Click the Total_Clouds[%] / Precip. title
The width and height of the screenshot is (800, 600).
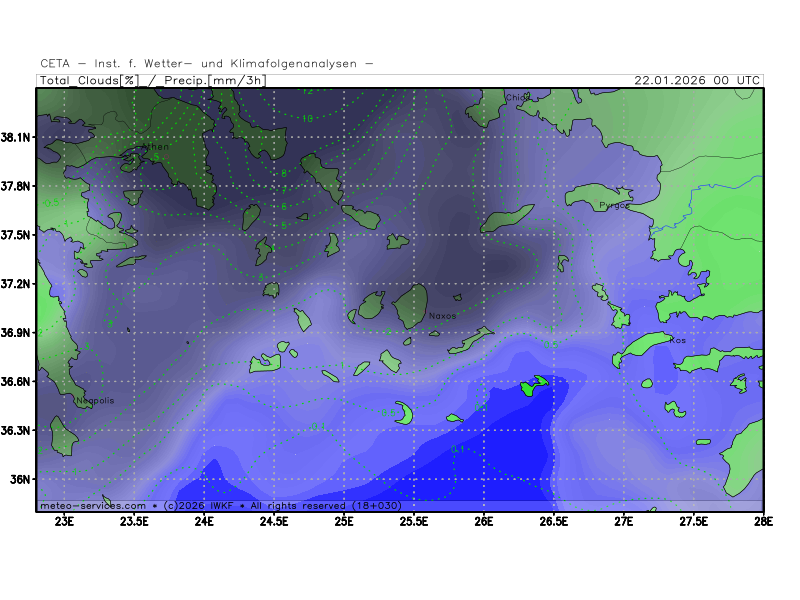click(150, 80)
